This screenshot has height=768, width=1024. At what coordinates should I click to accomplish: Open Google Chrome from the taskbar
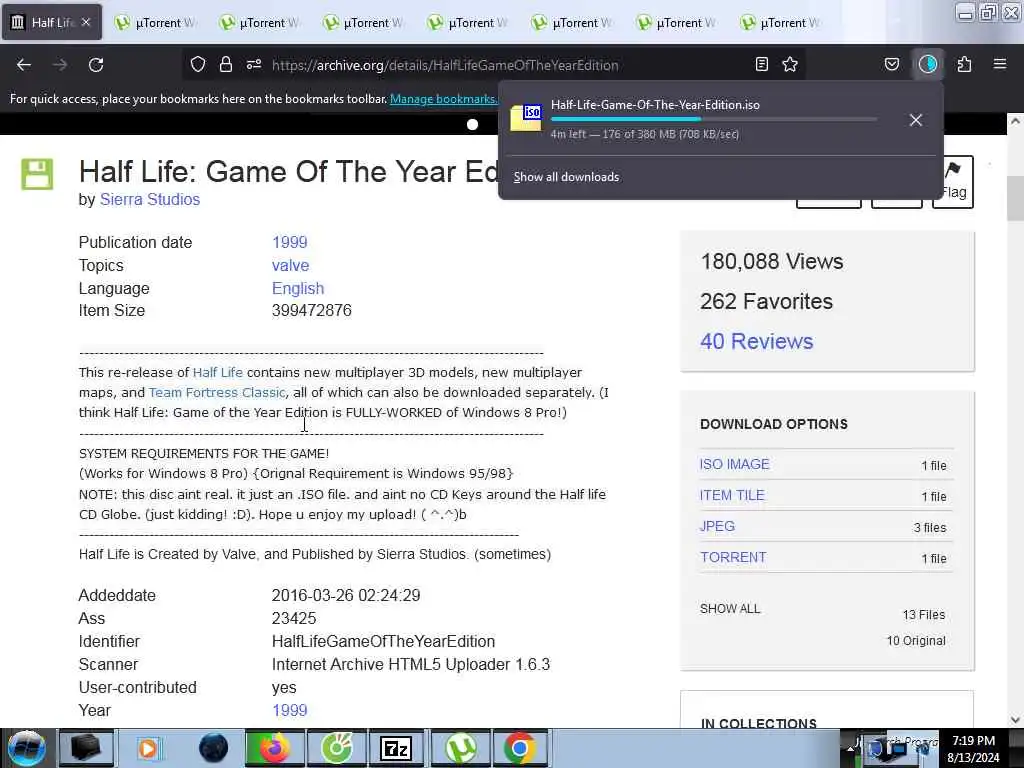[520, 748]
